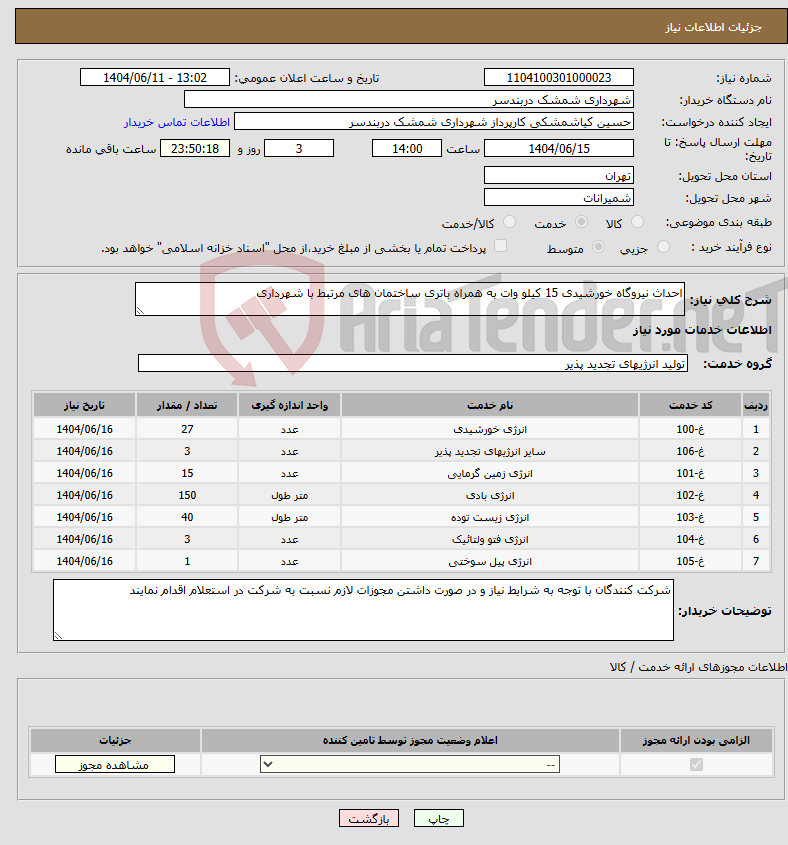Click service name انرژی پیل سوختی
This screenshot has width=788, height=845.
tap(490, 562)
